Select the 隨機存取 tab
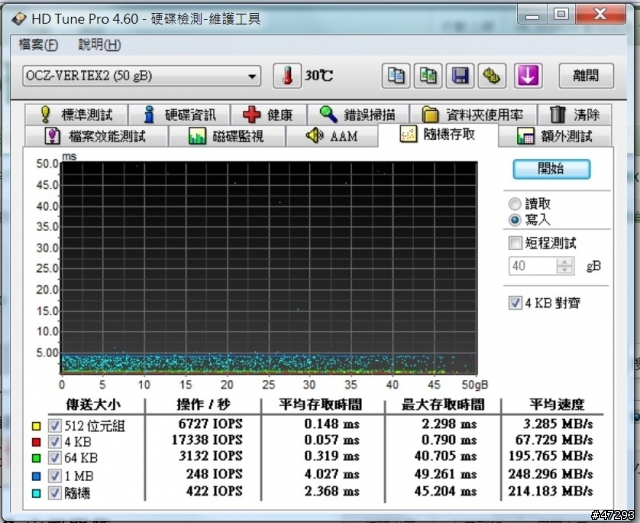Screen dimensions: 640x523 pos(438,135)
